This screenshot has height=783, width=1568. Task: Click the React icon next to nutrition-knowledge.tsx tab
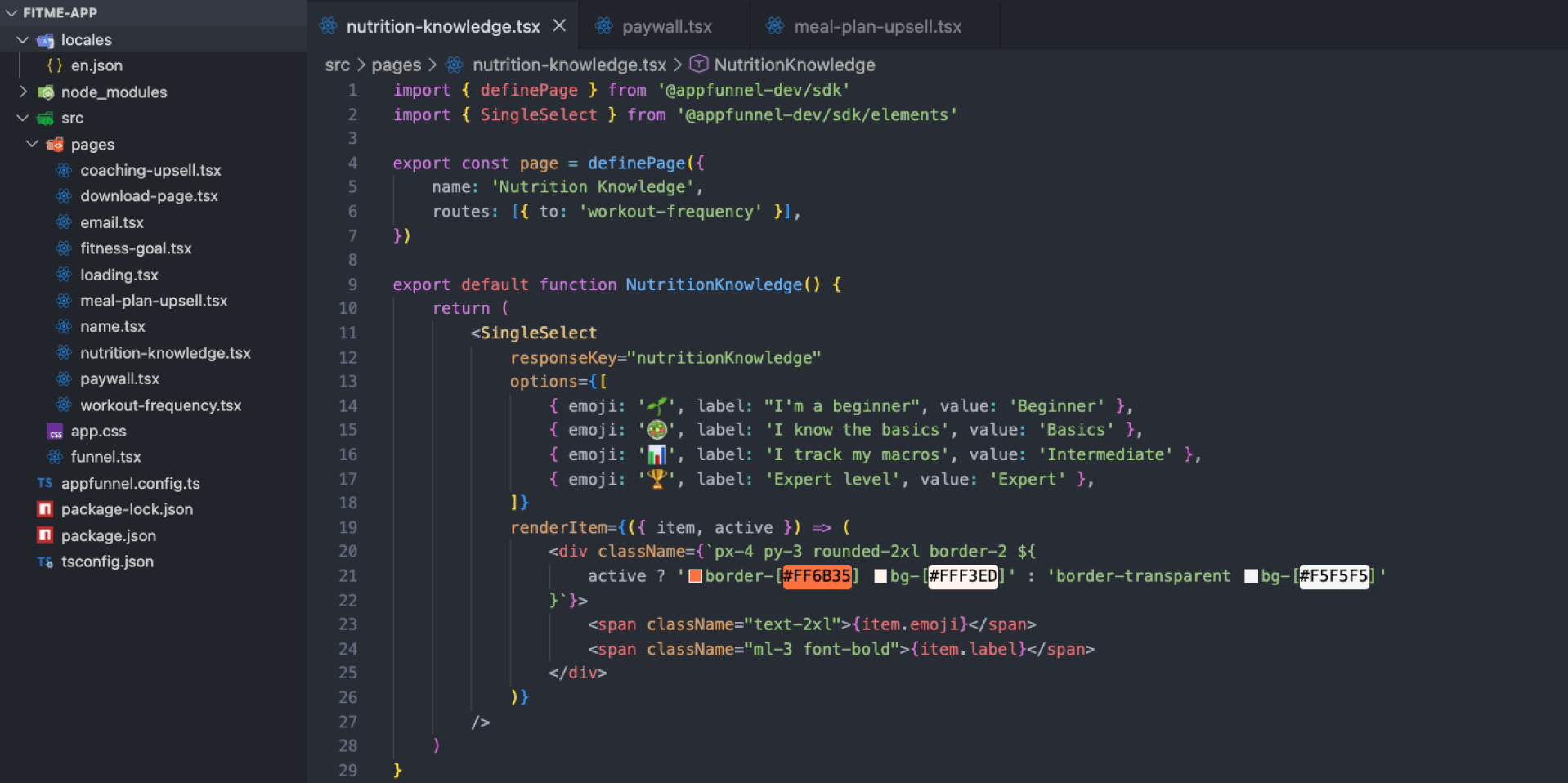[328, 25]
